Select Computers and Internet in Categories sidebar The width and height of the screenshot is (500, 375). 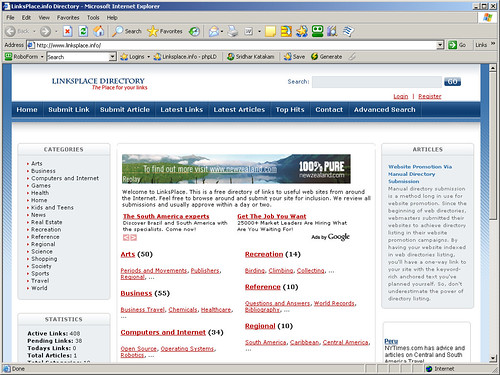pos(65,178)
